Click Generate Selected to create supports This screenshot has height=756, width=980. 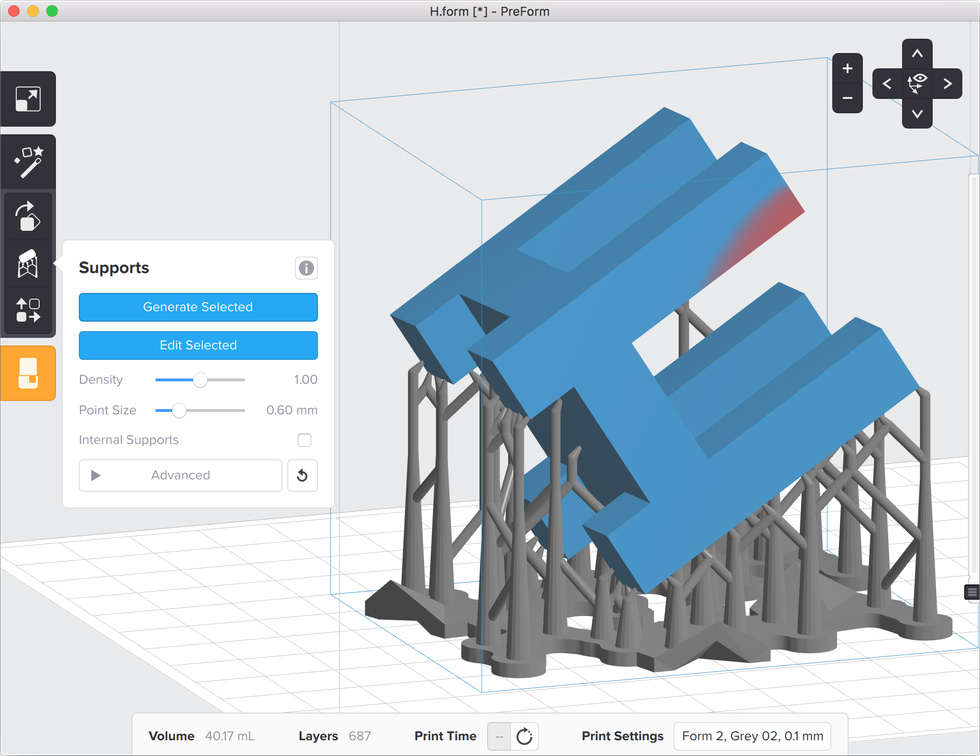198,307
